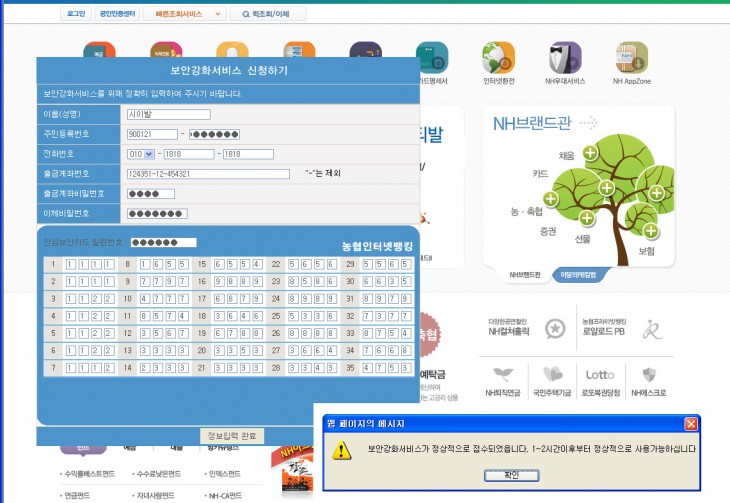Open the 수수료낮은펀드 link
The height and width of the screenshot is (503, 730).
point(159,474)
